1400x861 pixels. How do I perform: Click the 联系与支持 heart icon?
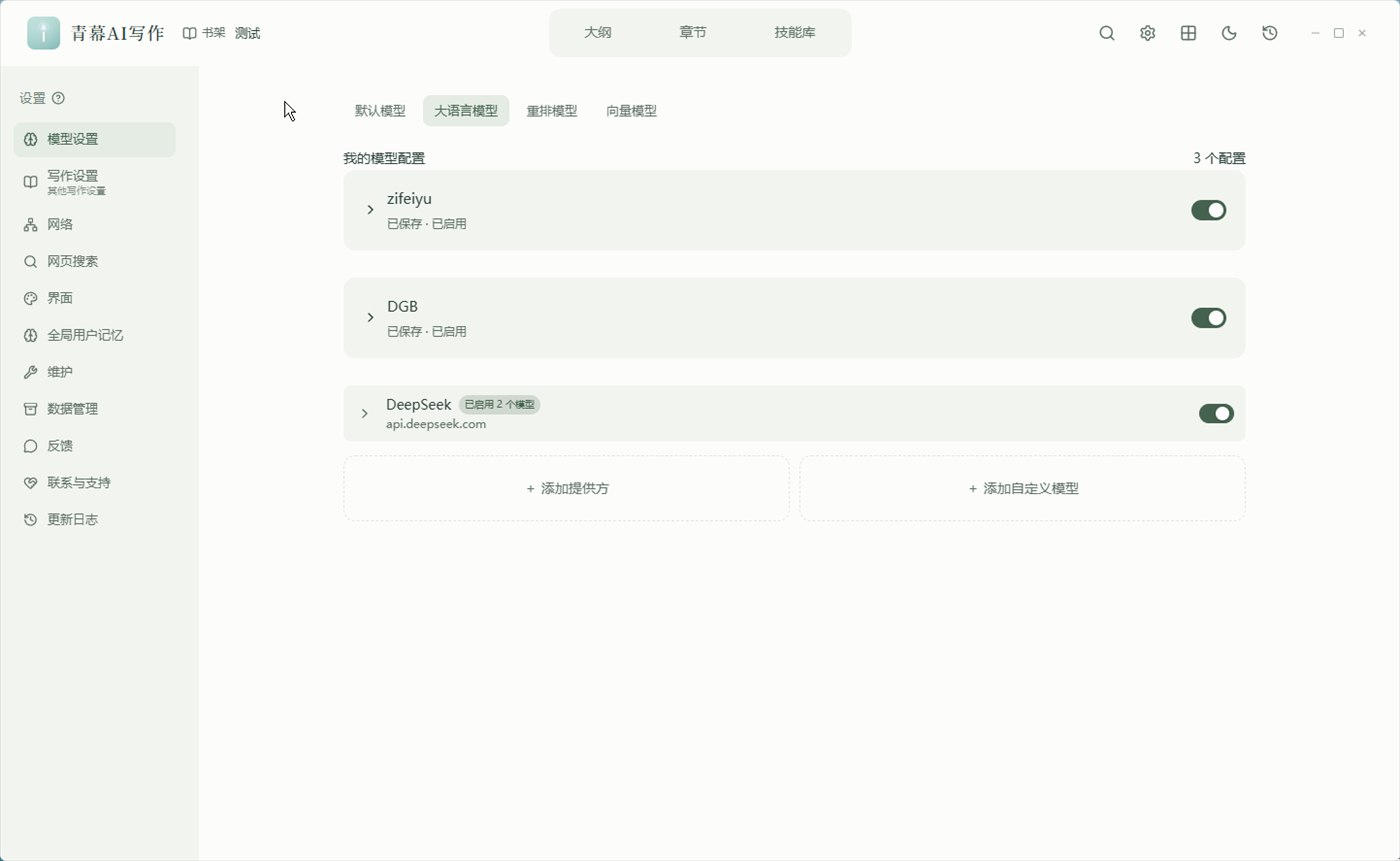30,483
